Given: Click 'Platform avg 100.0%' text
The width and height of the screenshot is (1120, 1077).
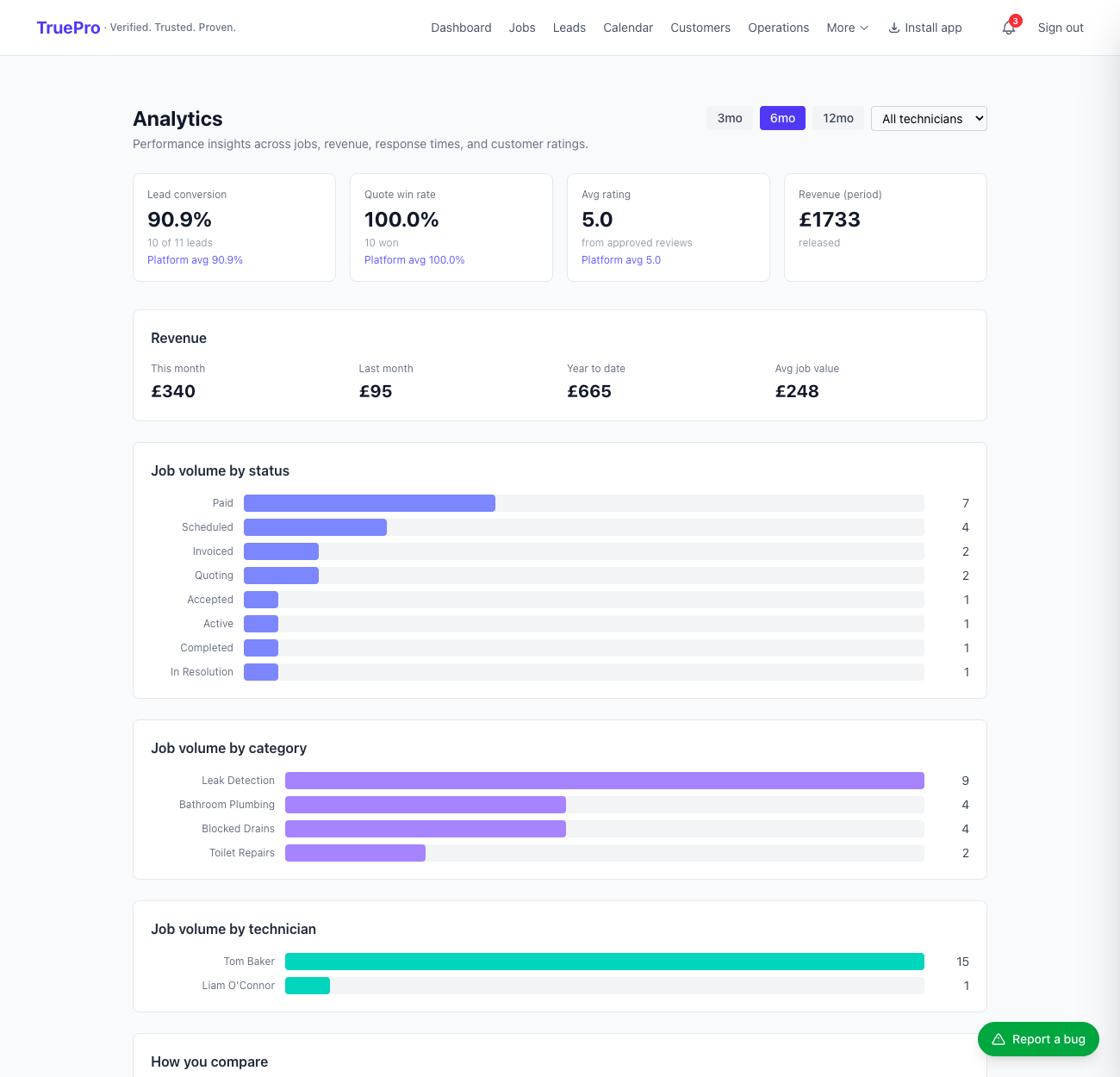Looking at the screenshot, I should point(414,260).
